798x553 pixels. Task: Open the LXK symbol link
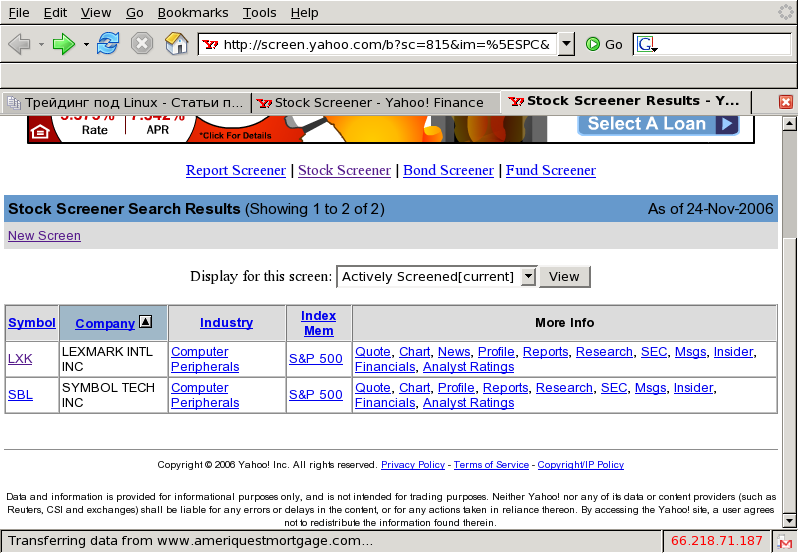coord(20,359)
